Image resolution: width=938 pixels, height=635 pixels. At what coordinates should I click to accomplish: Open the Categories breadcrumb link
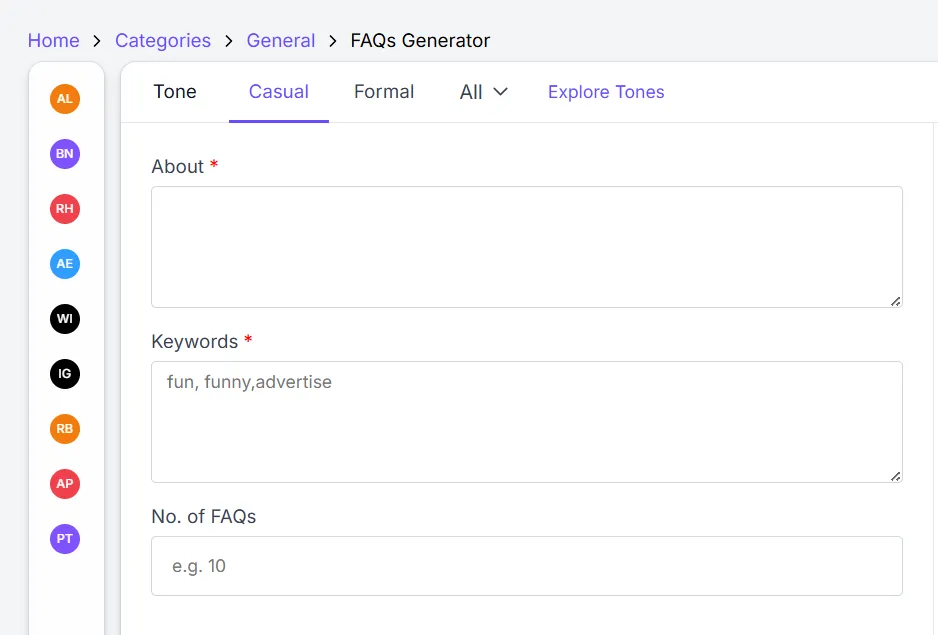pos(163,40)
